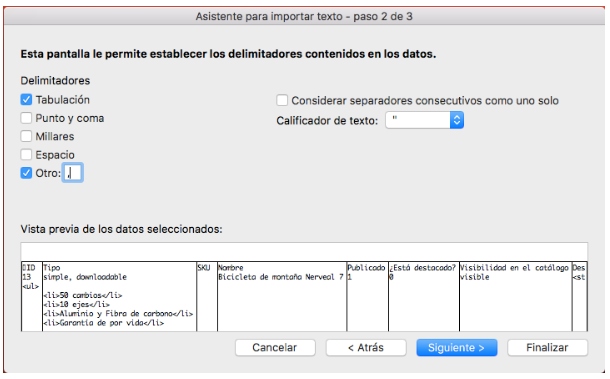Image resolution: width=610 pixels, height=379 pixels.
Task: Click Finalizar to finish importing
Action: pos(547,347)
